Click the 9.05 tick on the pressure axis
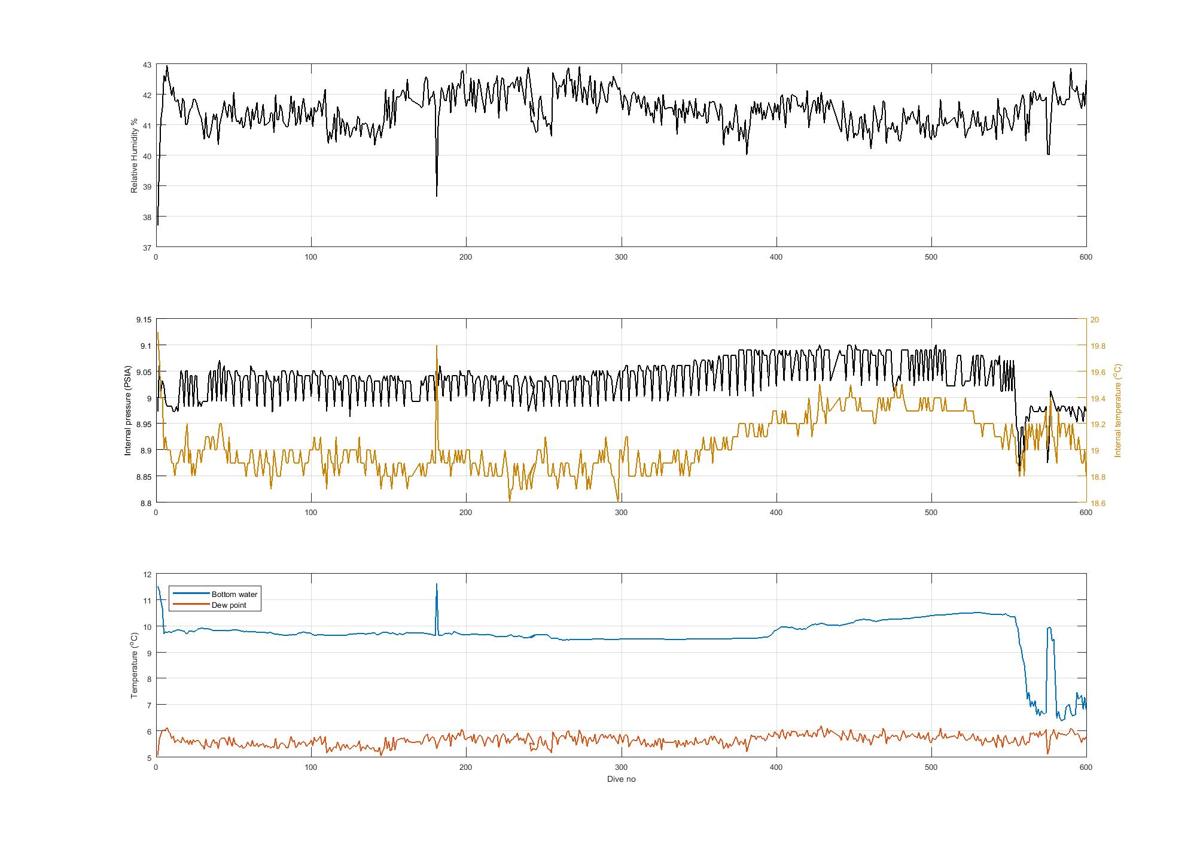1200x851 pixels. 144,372
